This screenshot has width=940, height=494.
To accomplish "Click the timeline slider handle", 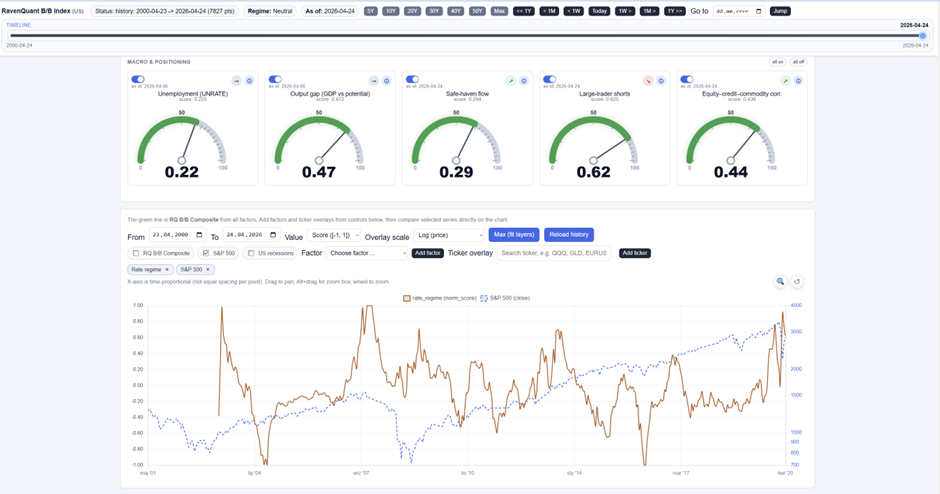I will point(923,35).
